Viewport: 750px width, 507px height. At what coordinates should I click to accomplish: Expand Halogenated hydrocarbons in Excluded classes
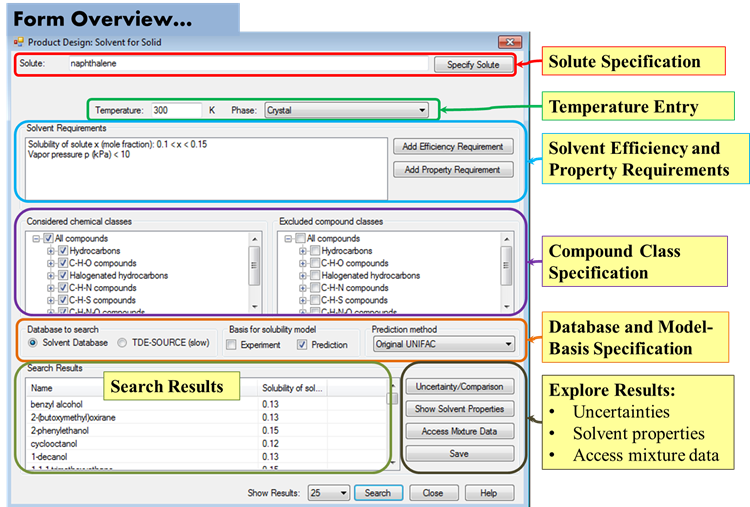click(x=302, y=276)
